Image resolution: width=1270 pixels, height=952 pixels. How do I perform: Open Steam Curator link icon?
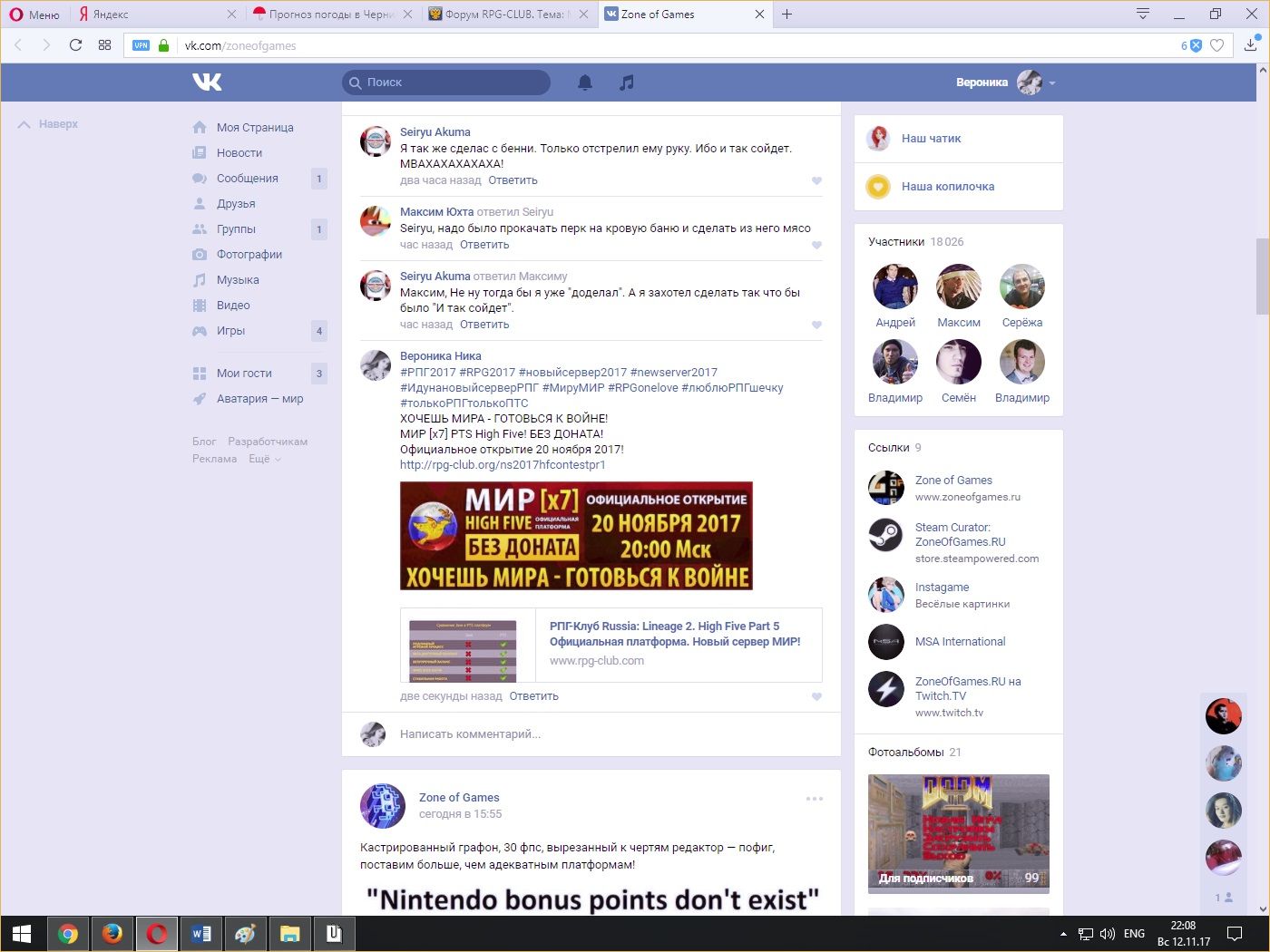(x=885, y=535)
